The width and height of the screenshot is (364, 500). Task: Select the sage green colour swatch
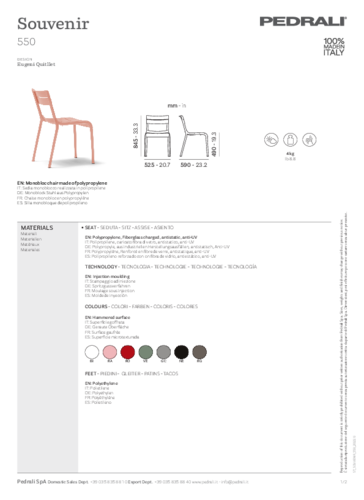pos(146,352)
